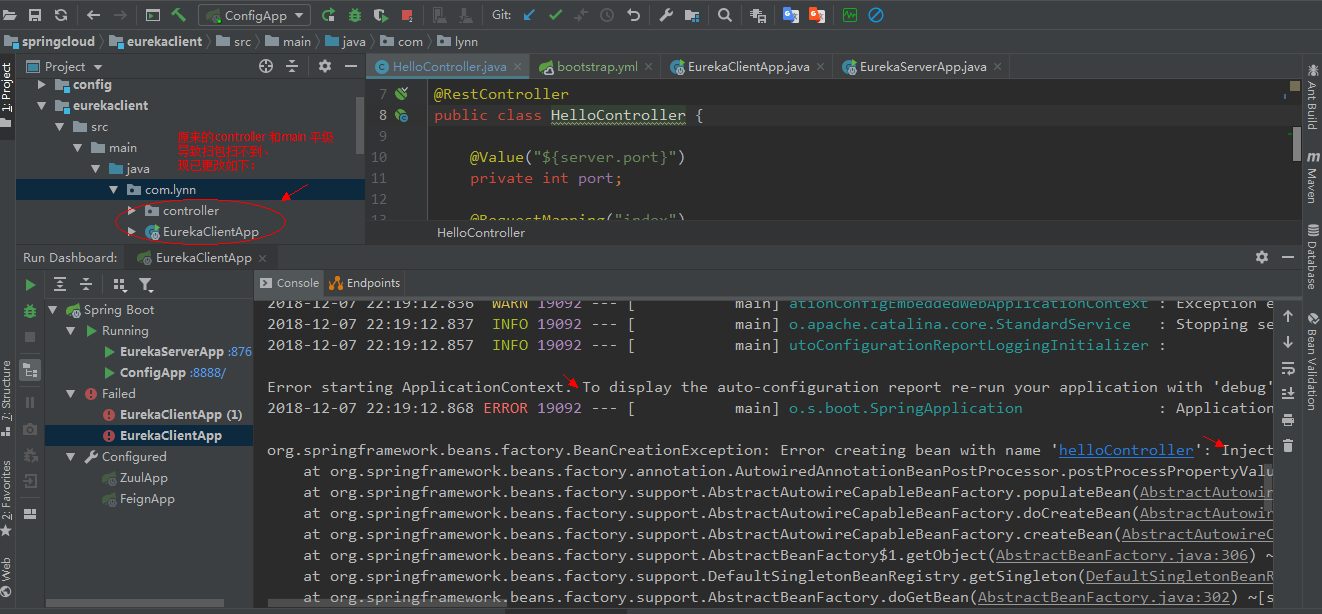Click the blue Translate plugin icon
Image resolution: width=1322 pixels, height=614 pixels.
click(790, 15)
